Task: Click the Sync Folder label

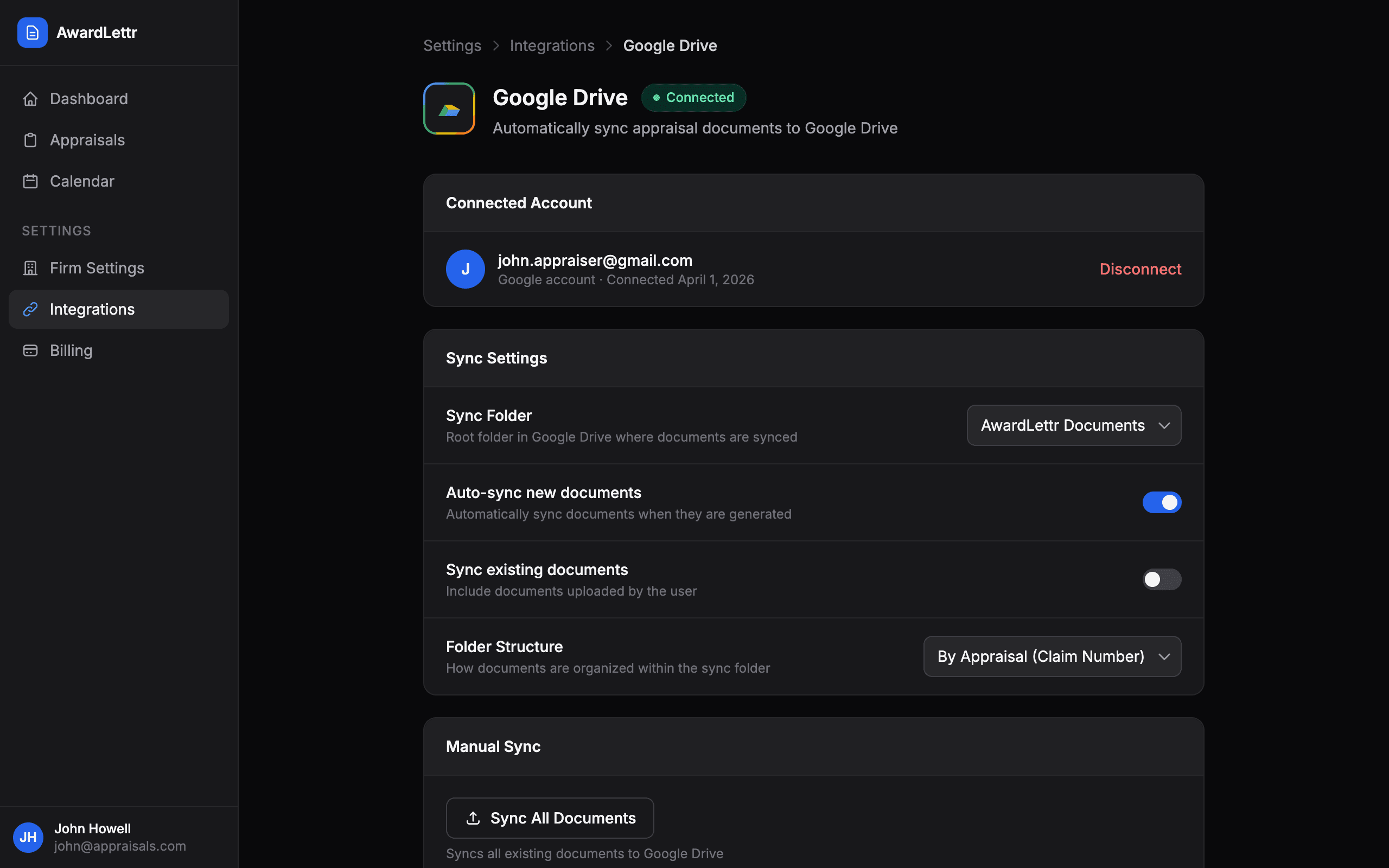Action: coord(489,416)
